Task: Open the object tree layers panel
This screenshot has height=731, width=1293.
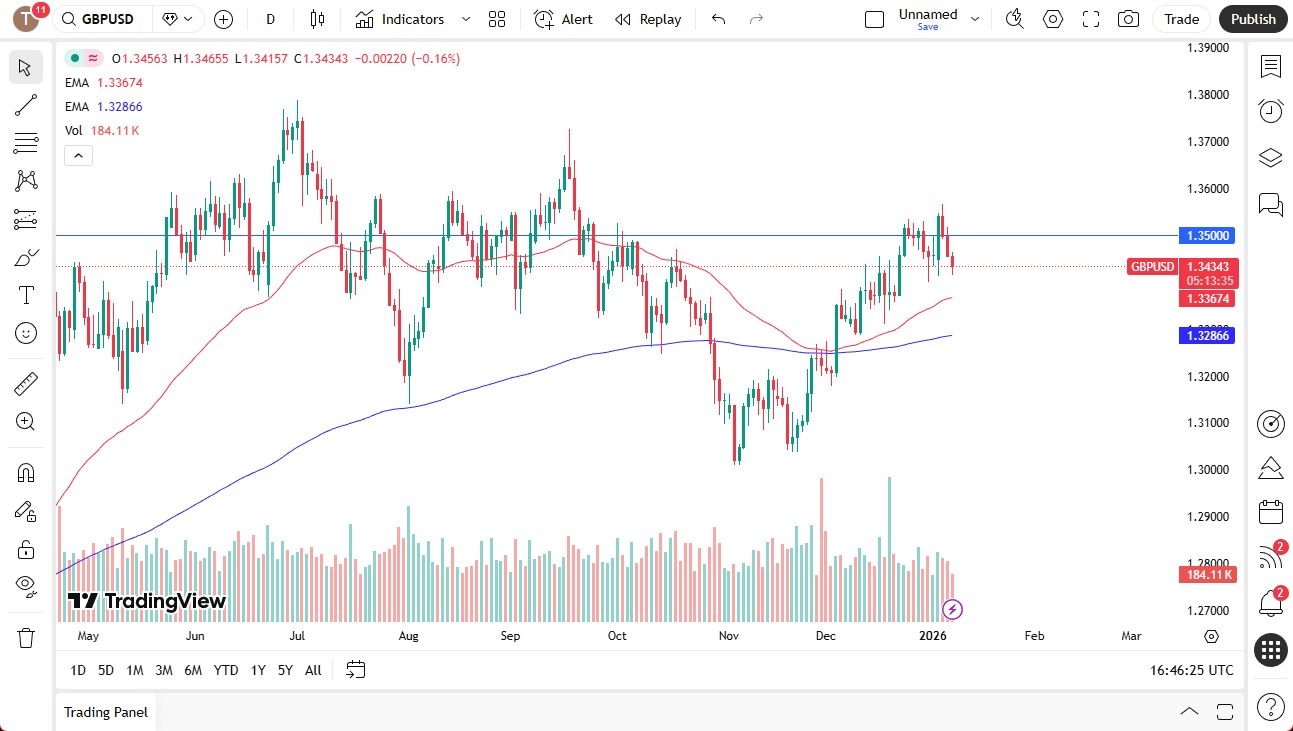Action: pyautogui.click(x=1271, y=157)
